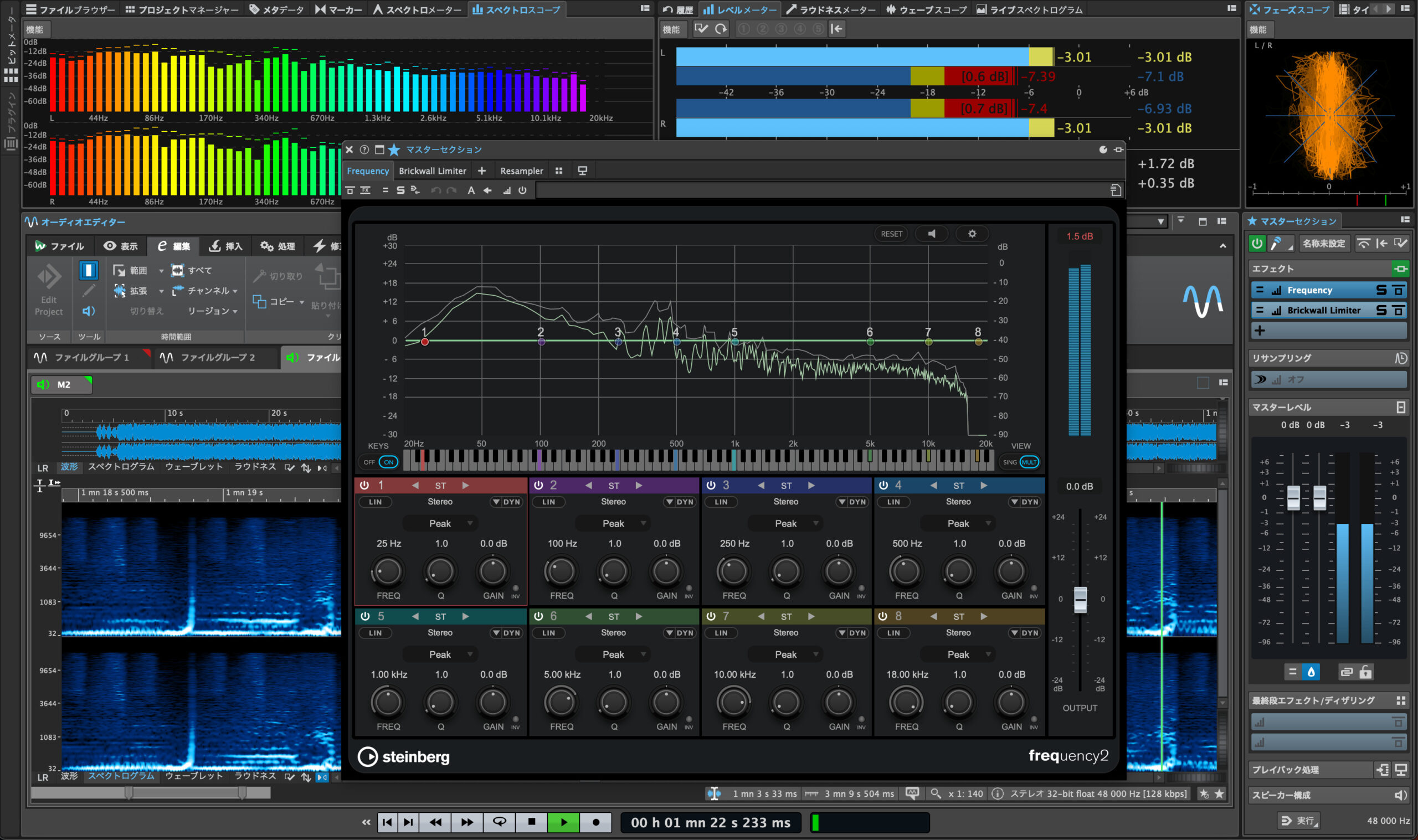Click the speaker configuration icon
The width and height of the screenshot is (1418, 840).
[1400, 795]
